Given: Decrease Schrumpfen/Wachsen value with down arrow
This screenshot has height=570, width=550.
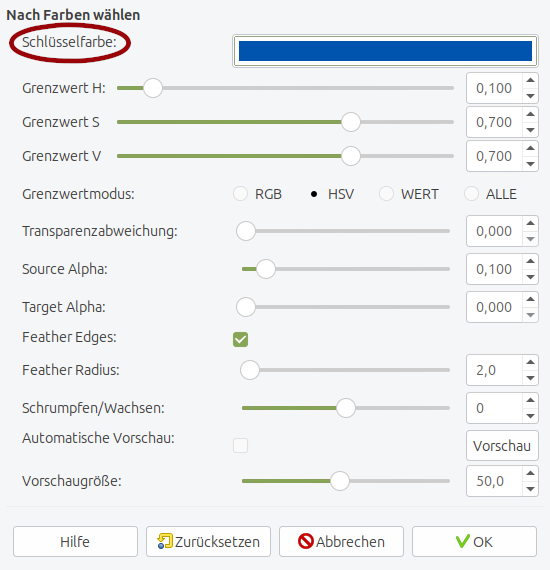Looking at the screenshot, I should pyautogui.click(x=530, y=416).
